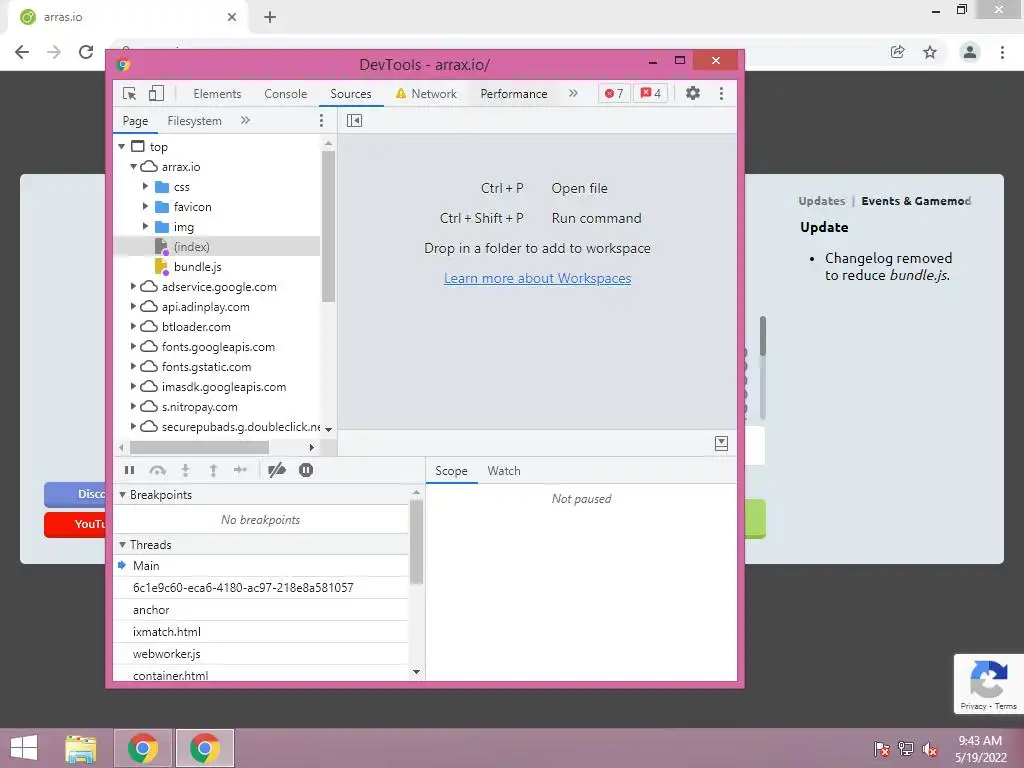Switch to Filesystem navigator tab
1024x768 pixels.
coord(195,121)
